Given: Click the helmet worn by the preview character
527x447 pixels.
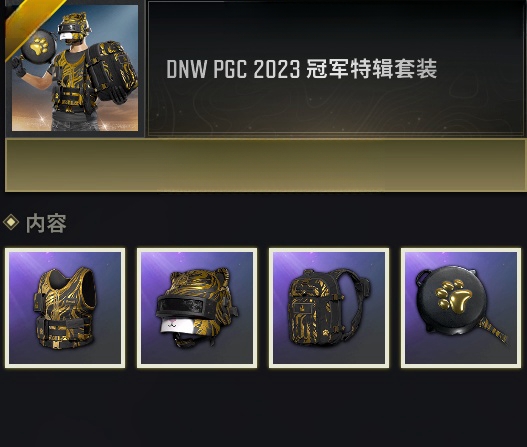Looking at the screenshot, I should [x=73, y=28].
